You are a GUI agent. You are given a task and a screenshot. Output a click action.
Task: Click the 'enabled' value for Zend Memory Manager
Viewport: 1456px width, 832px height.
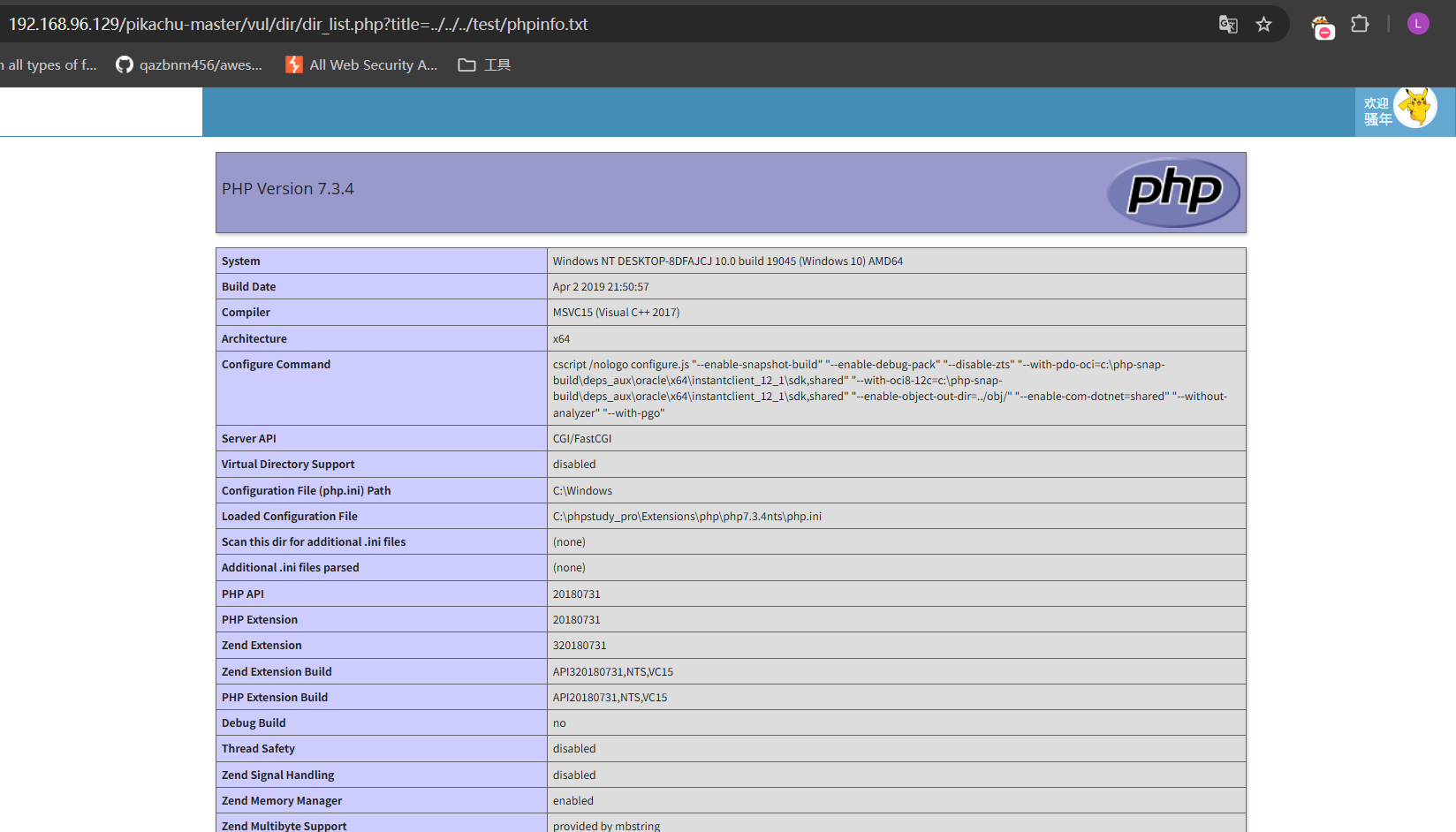(x=573, y=801)
